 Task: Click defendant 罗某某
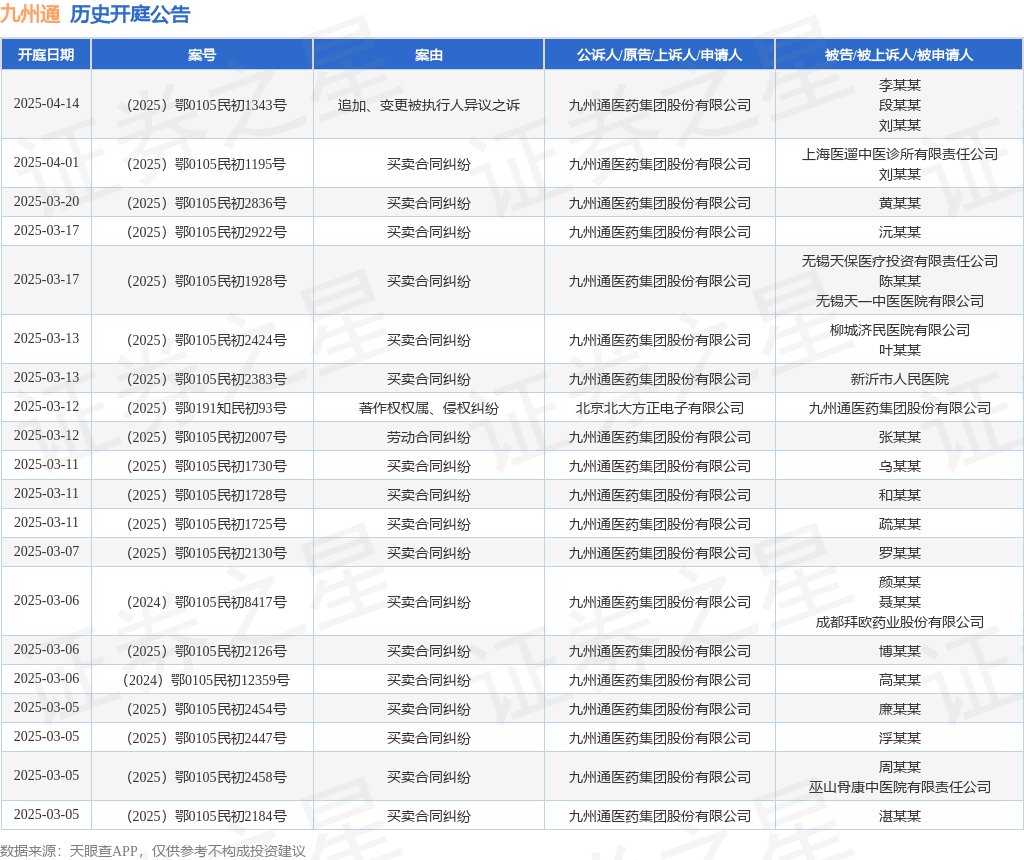click(x=900, y=553)
